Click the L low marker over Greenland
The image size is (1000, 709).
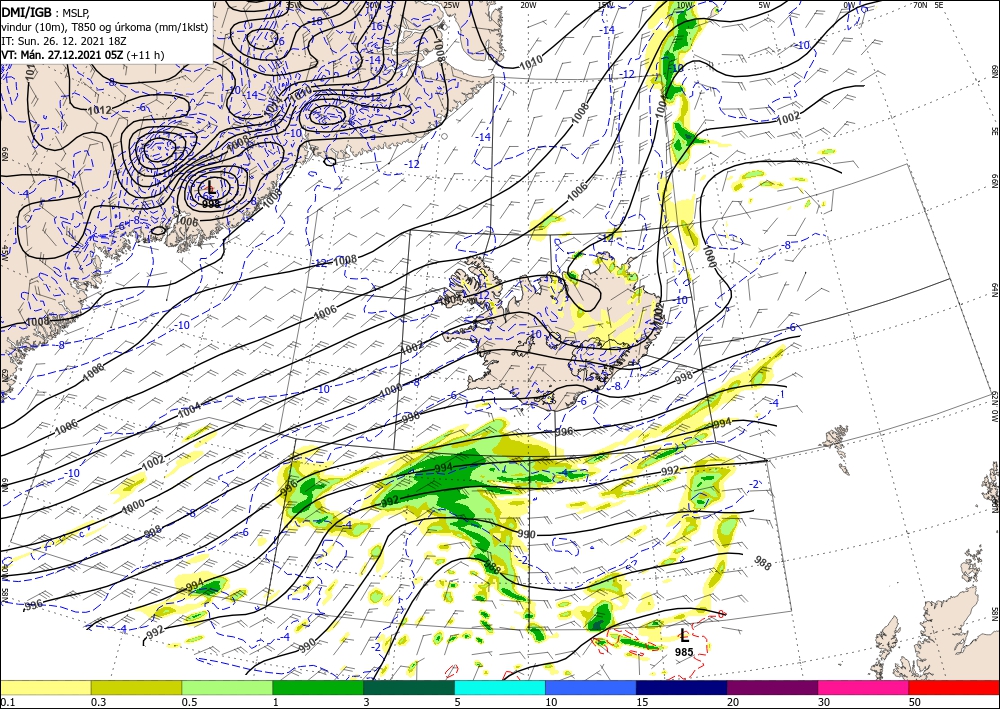tap(211, 187)
